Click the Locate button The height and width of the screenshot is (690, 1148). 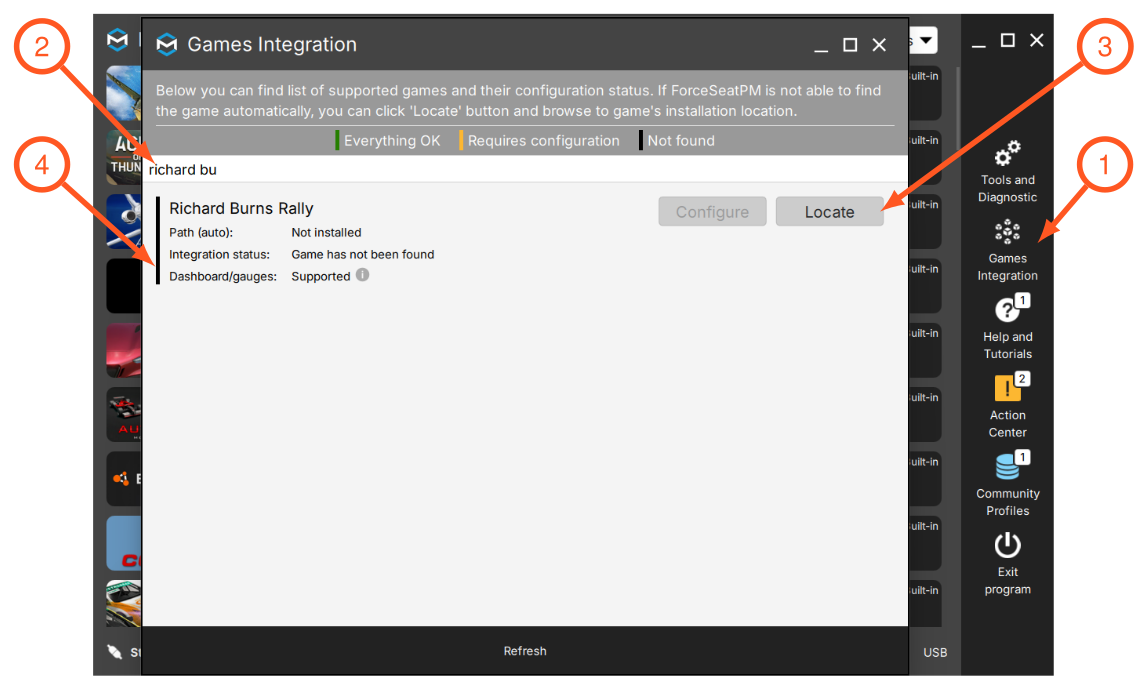tap(830, 212)
